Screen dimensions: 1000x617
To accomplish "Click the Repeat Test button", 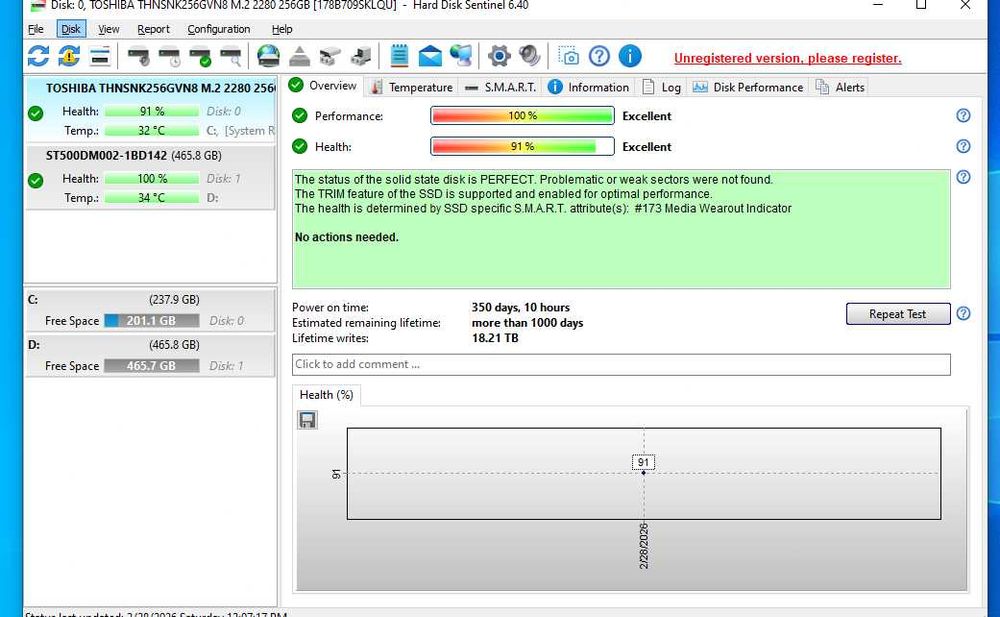I will point(897,314).
